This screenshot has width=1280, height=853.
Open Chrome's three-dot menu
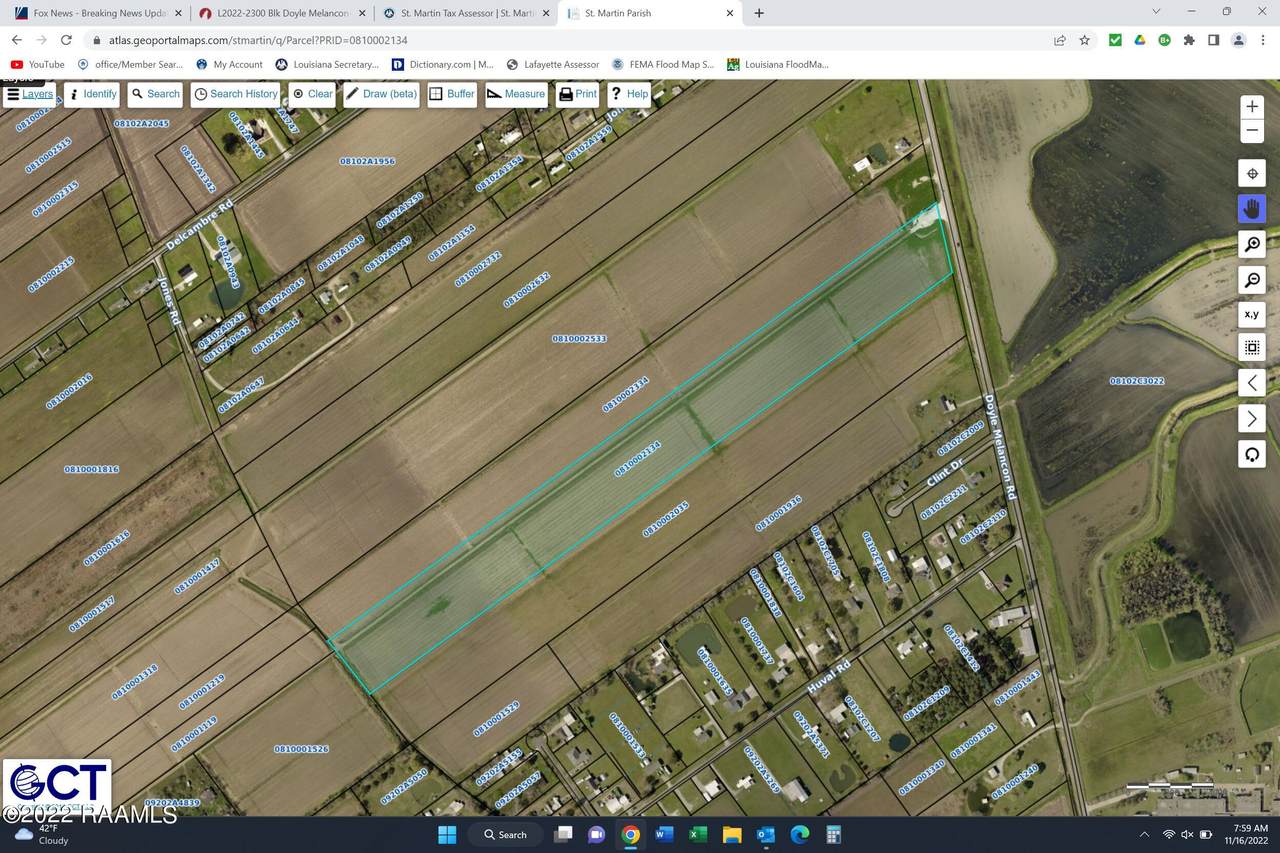click(1262, 40)
